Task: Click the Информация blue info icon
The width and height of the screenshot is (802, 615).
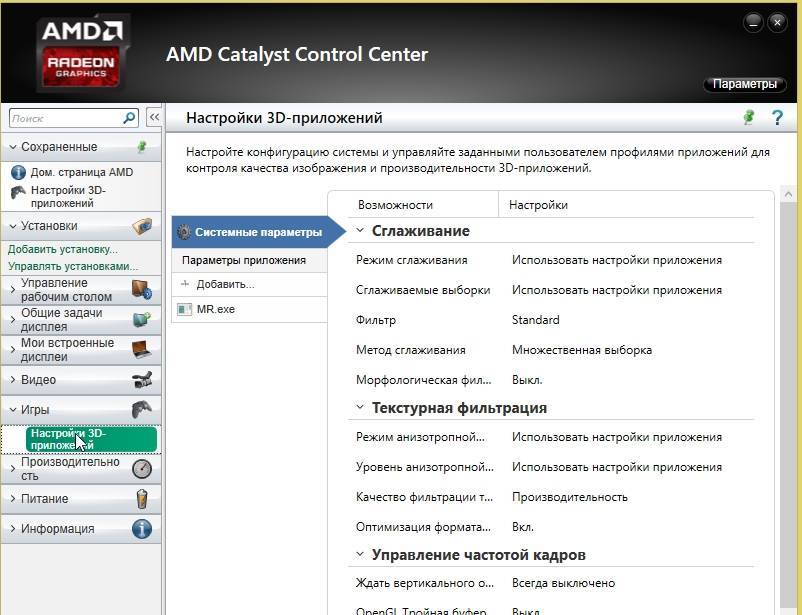Action: (x=142, y=529)
